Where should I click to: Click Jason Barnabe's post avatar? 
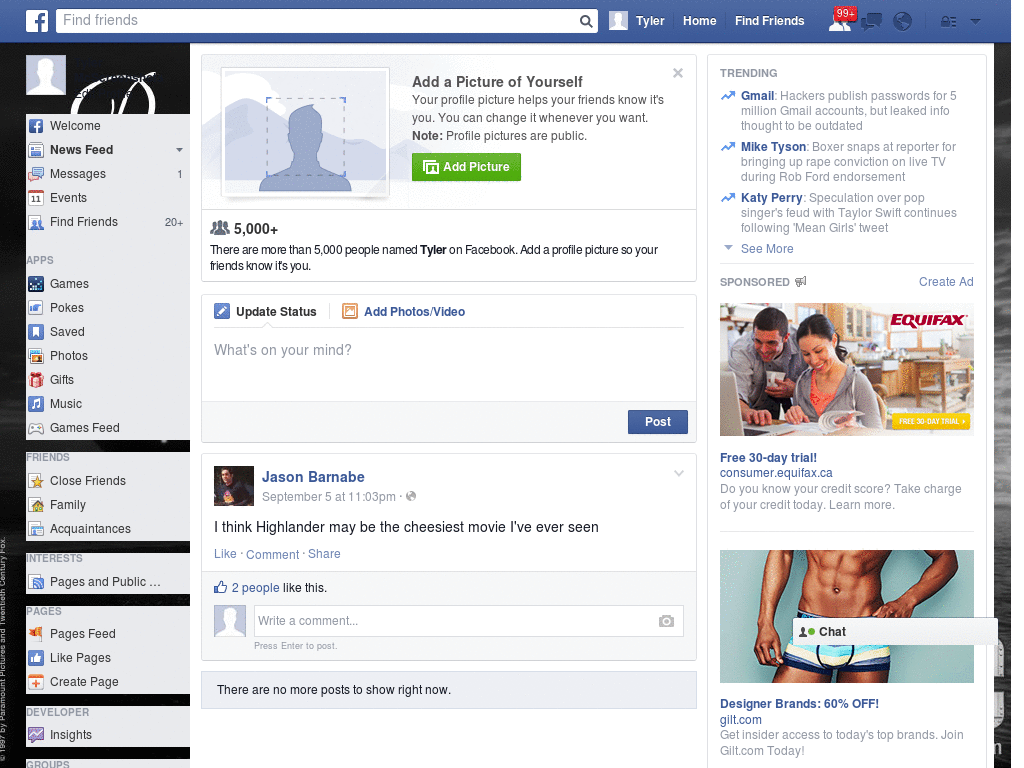[x=234, y=486]
